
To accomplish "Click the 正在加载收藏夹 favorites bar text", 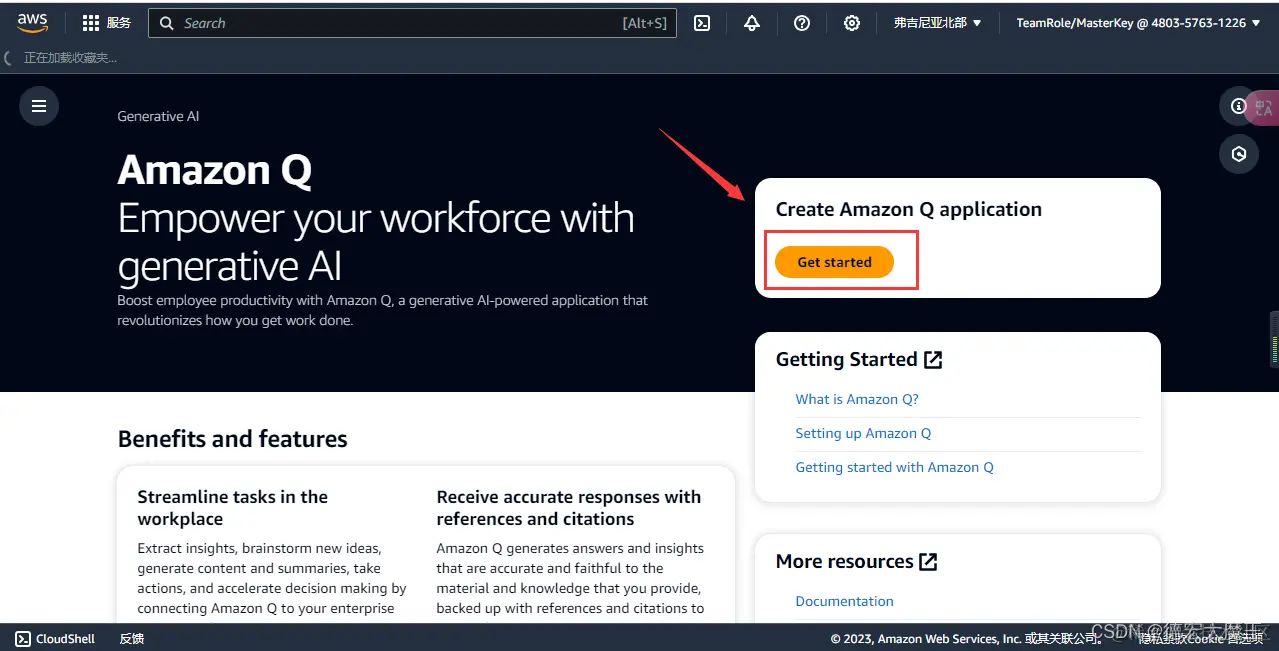I will (70, 58).
